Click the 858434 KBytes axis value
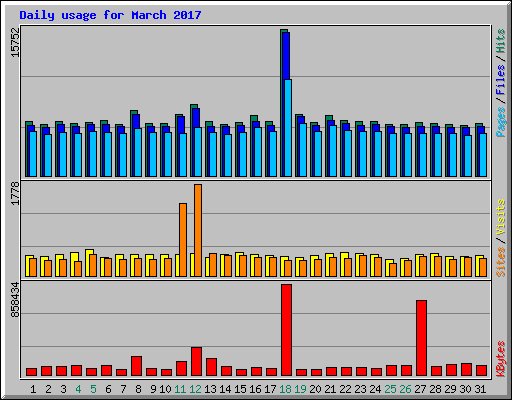 (x=15, y=300)
